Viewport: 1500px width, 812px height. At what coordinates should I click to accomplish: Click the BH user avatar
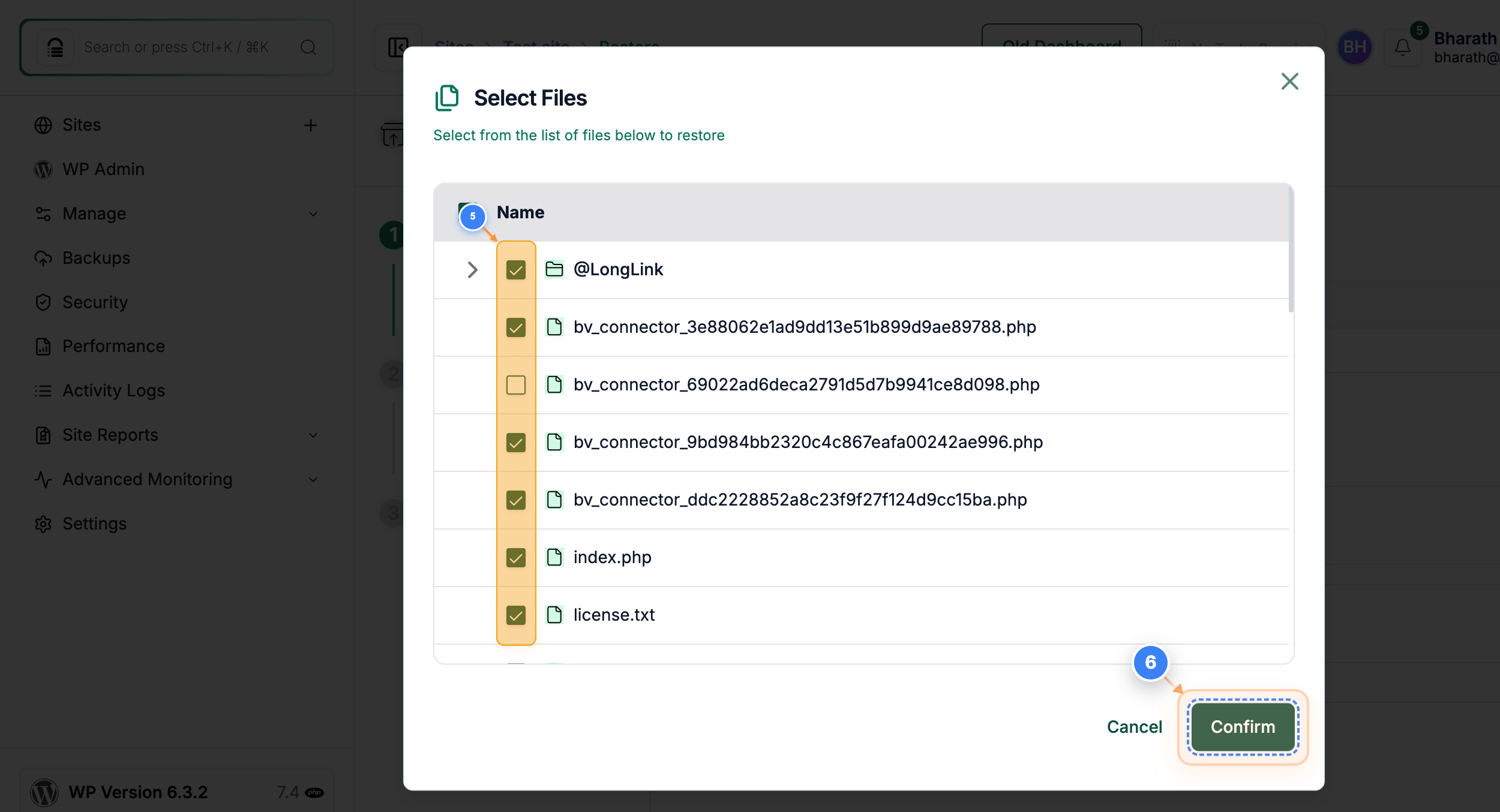tap(1355, 47)
